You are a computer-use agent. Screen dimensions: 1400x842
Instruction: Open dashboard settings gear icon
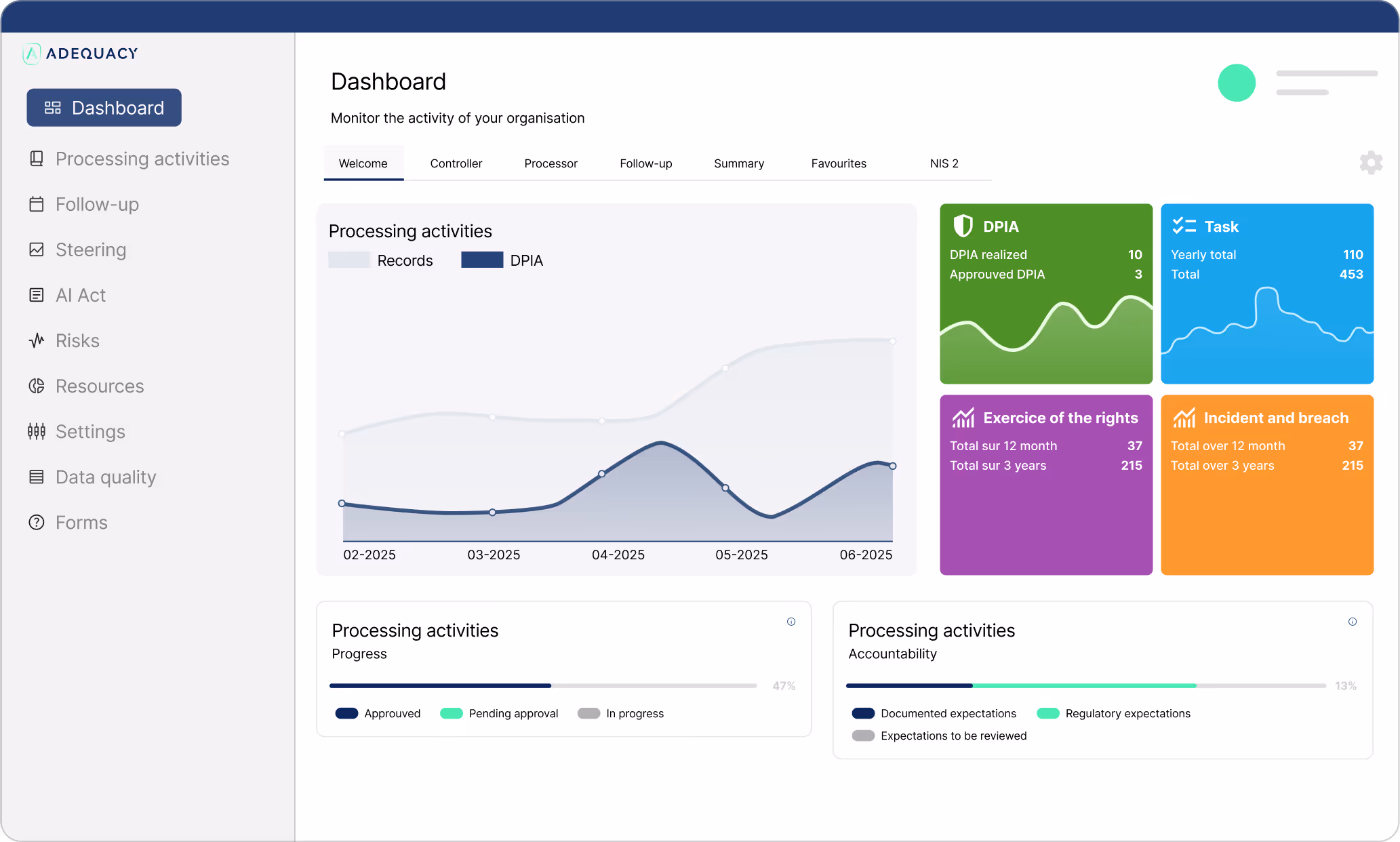click(1370, 163)
